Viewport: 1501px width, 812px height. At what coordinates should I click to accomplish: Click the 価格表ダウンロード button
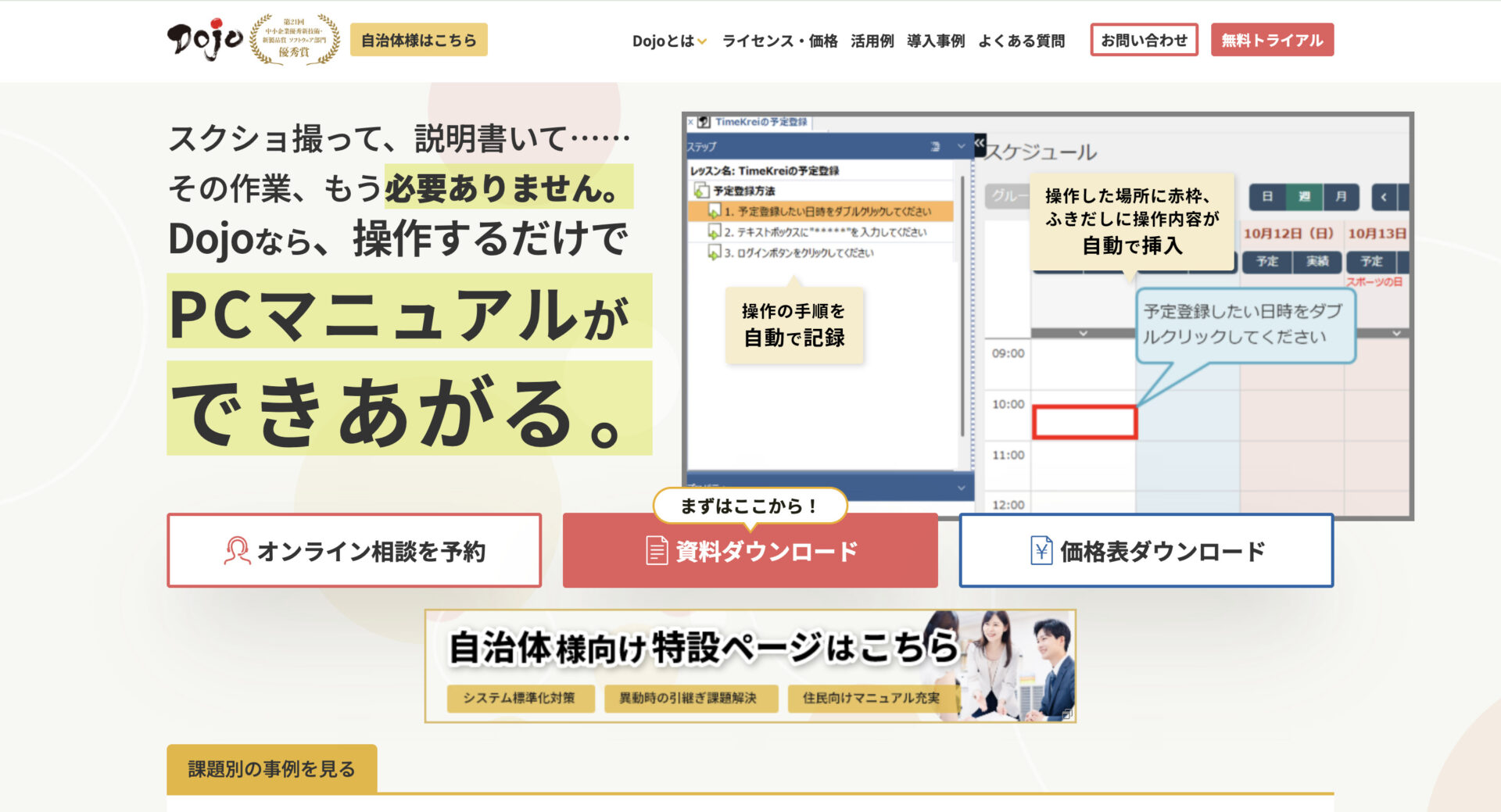(1146, 550)
